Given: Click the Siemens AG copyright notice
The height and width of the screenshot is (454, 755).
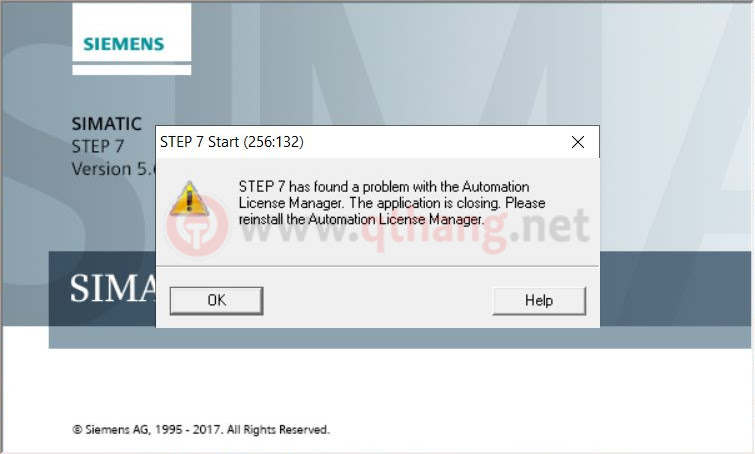Looking at the screenshot, I should click(x=201, y=429).
